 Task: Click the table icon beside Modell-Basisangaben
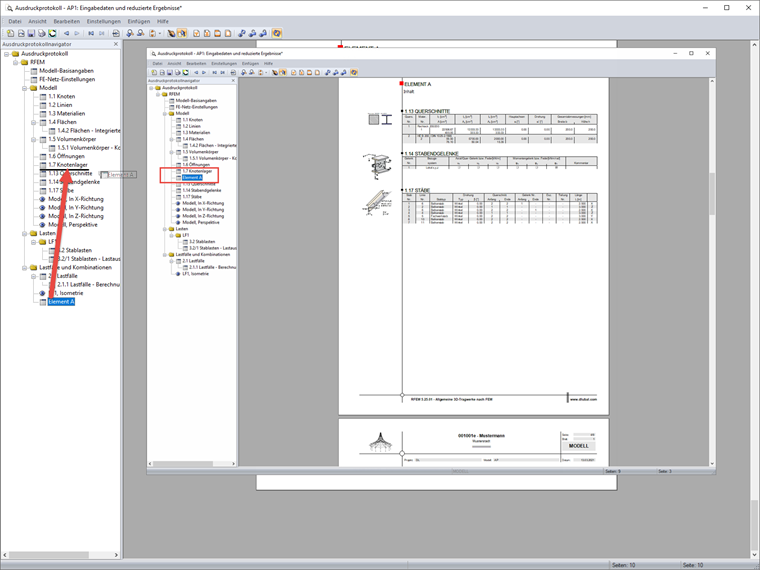click(x=34, y=71)
